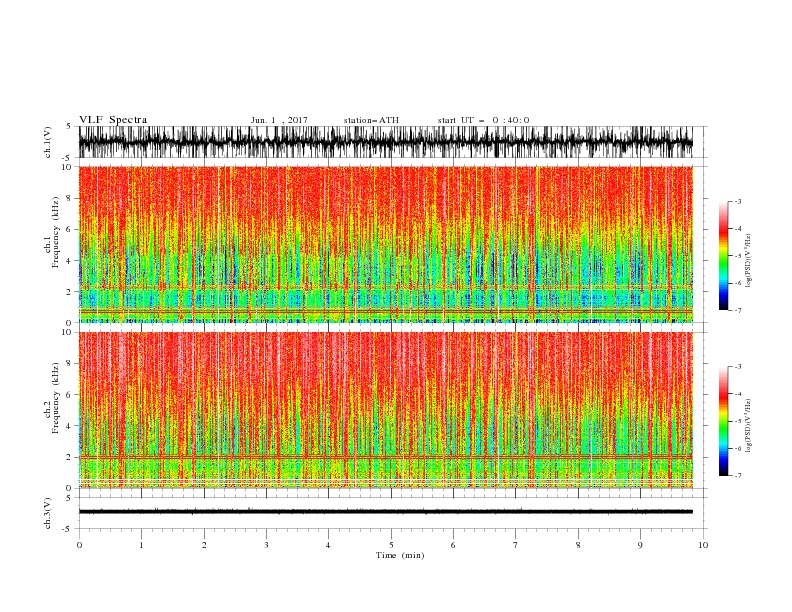
Task: Click the time axis tick label "1"
Action: [x=141, y=545]
